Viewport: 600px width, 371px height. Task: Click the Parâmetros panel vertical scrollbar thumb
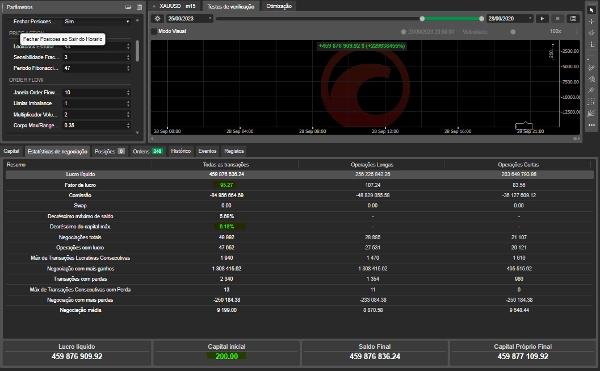coord(137,50)
